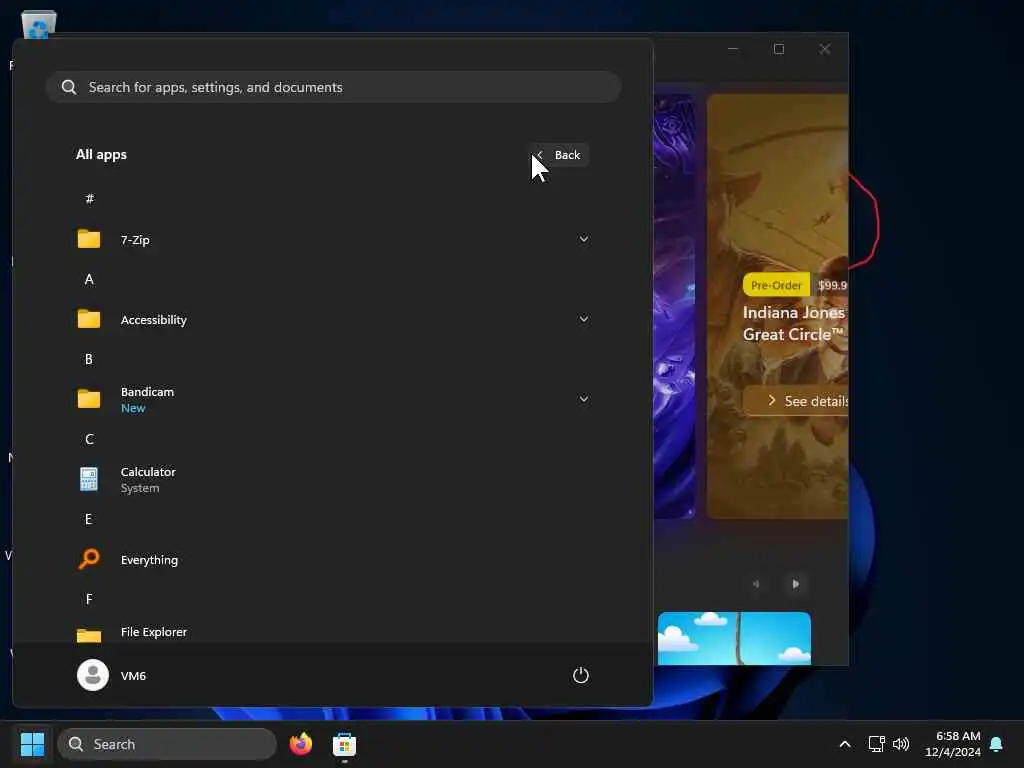1024x768 pixels.
Task: Click the Start menu search field
Action: click(x=333, y=87)
